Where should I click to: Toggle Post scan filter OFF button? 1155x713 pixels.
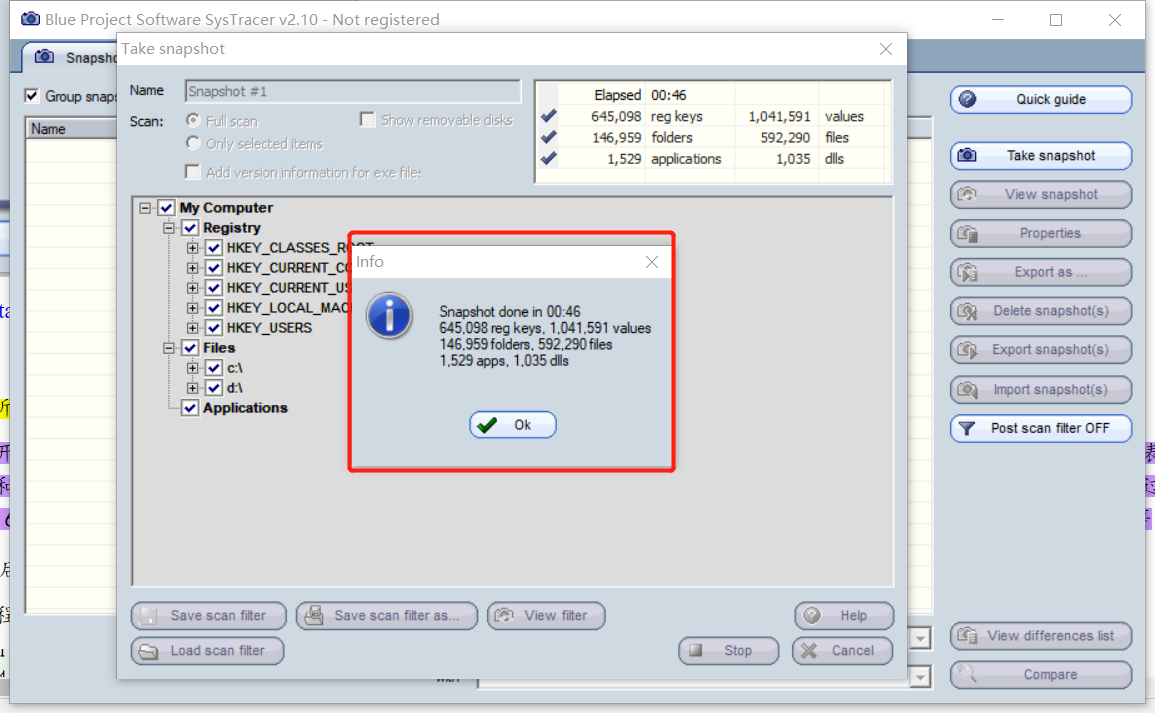(x=1041, y=429)
